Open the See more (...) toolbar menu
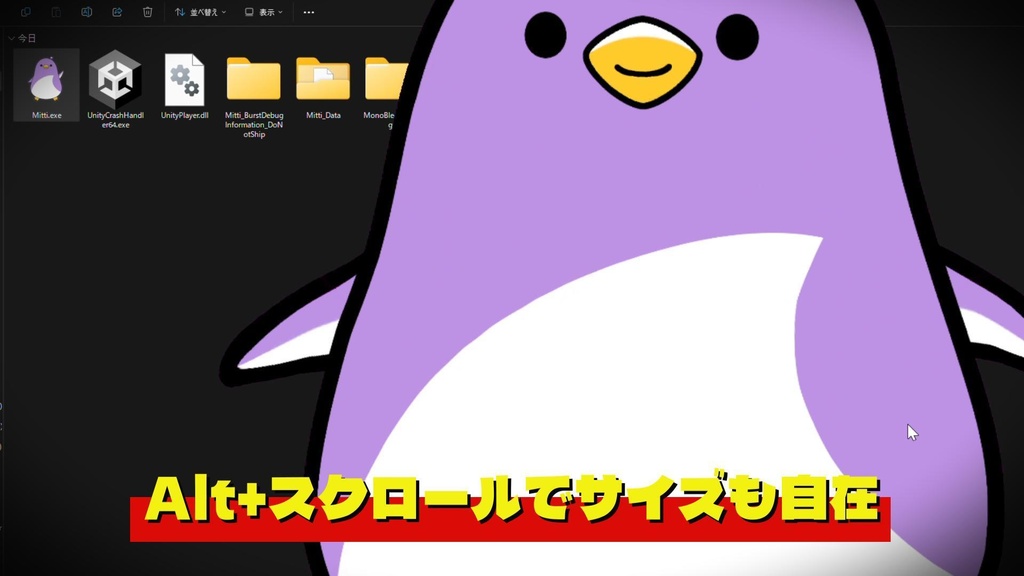The image size is (1024, 576). 307,12
